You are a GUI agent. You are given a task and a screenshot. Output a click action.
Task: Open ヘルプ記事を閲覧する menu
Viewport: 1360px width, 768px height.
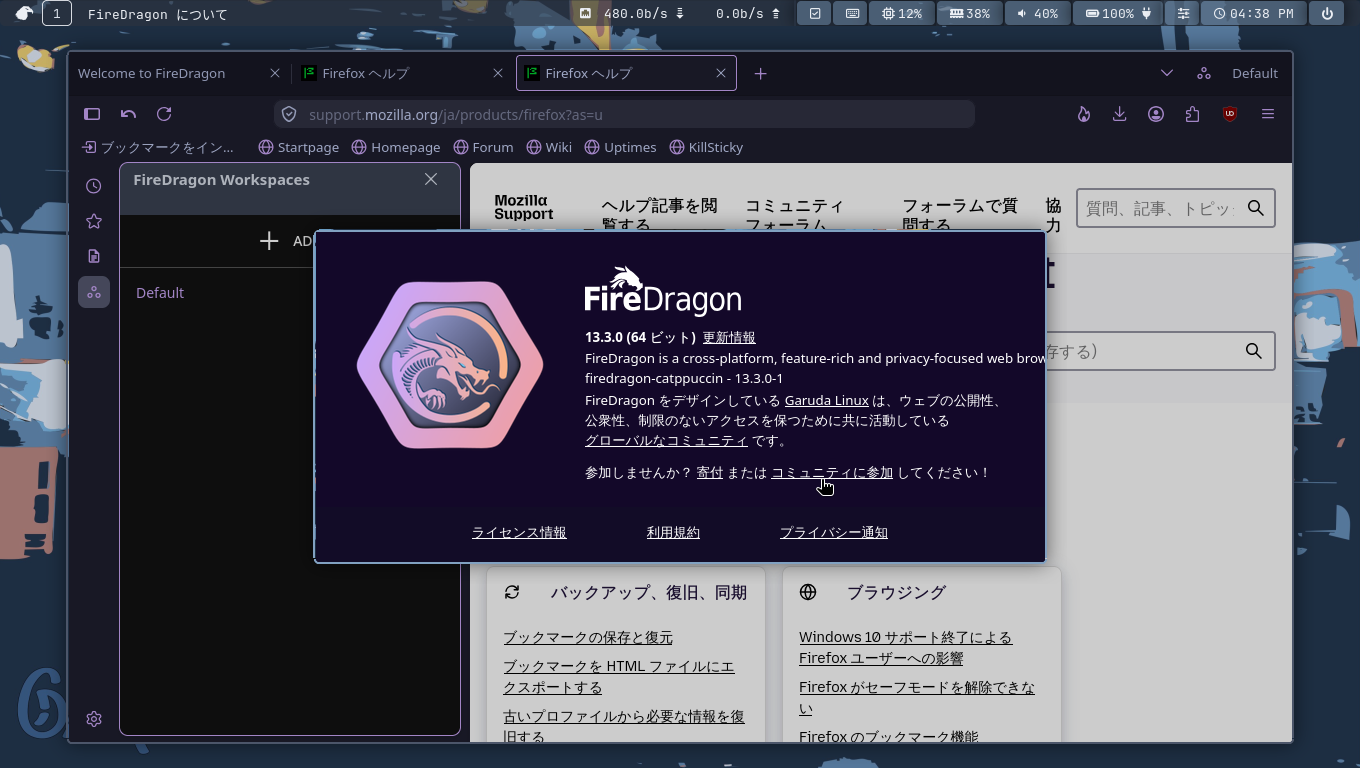pos(660,214)
